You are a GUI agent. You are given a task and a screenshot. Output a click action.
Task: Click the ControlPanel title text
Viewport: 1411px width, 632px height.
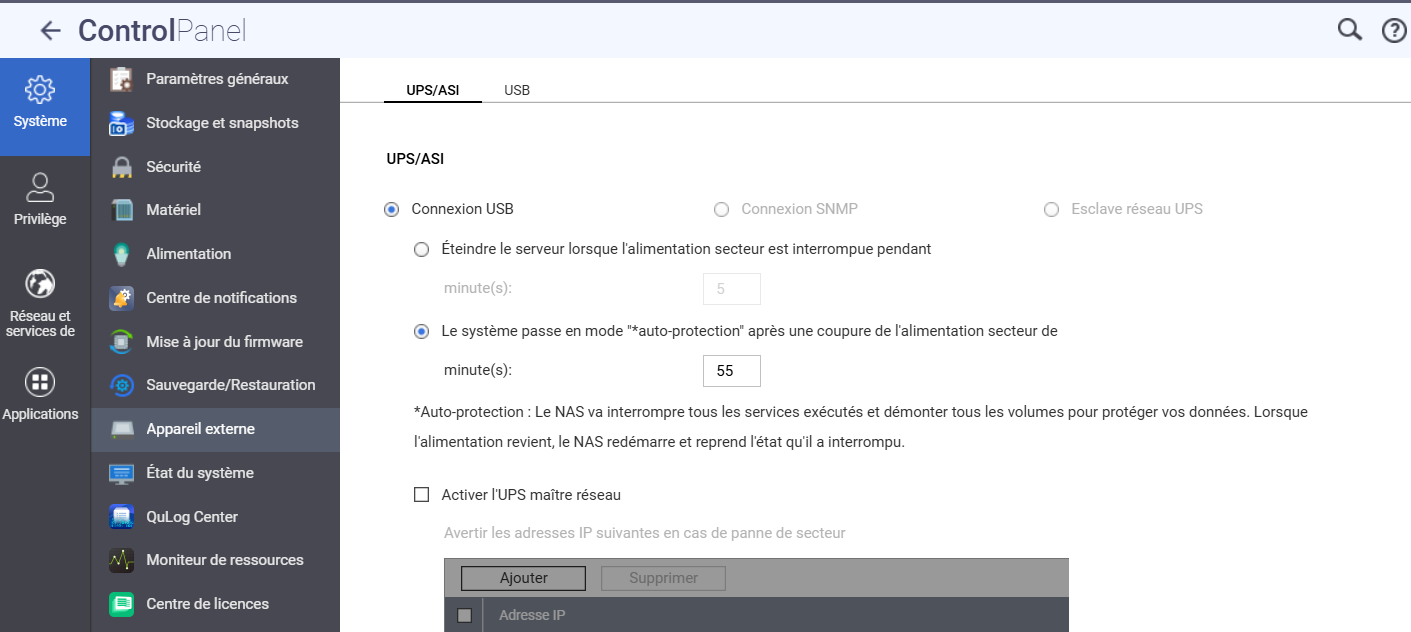point(162,31)
